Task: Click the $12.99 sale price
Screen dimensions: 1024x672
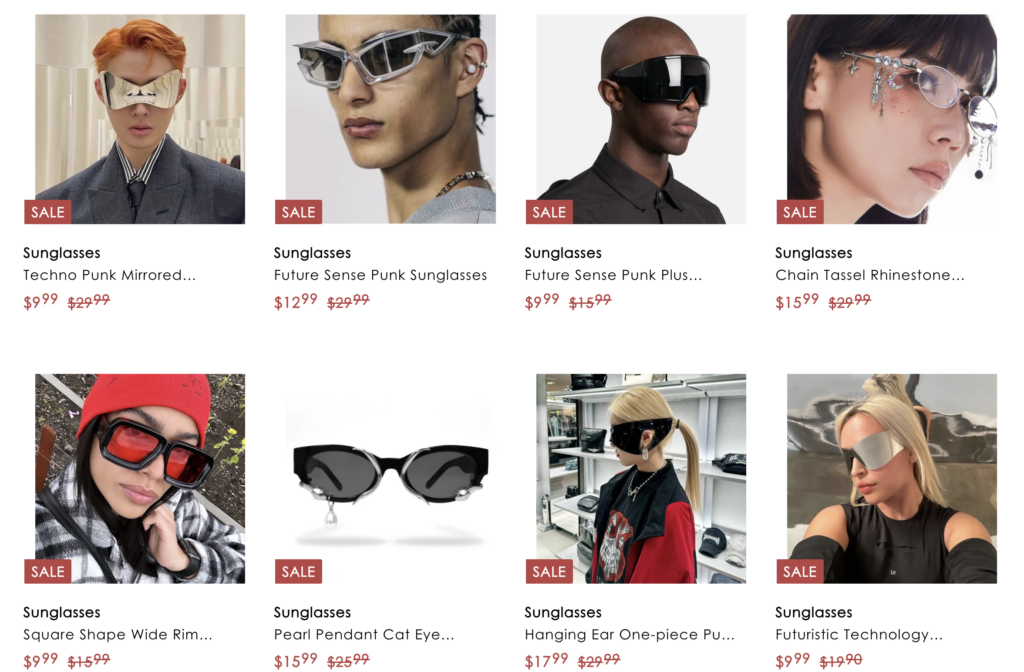Action: click(295, 301)
